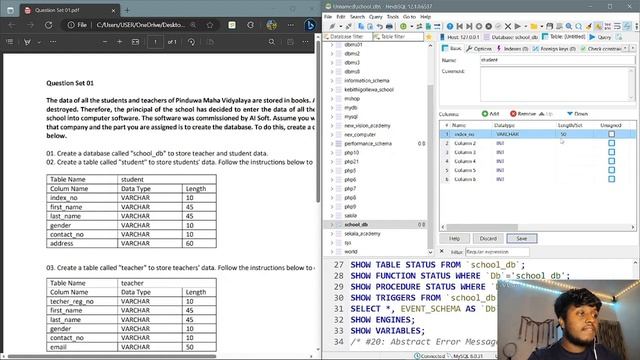Screen dimensions: 640x360
Task: Click the yellow favorites star beside Table filter
Action: click(x=429, y=37)
